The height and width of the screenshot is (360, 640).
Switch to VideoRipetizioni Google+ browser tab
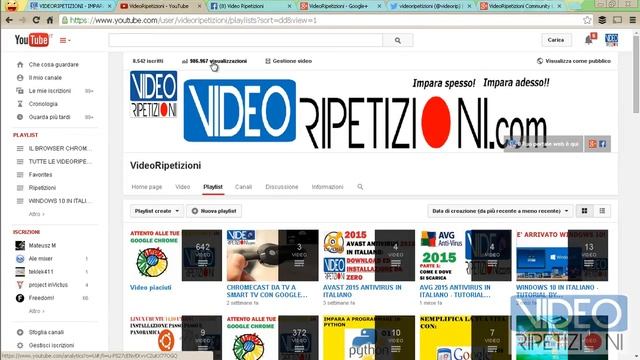tap(340, 6)
